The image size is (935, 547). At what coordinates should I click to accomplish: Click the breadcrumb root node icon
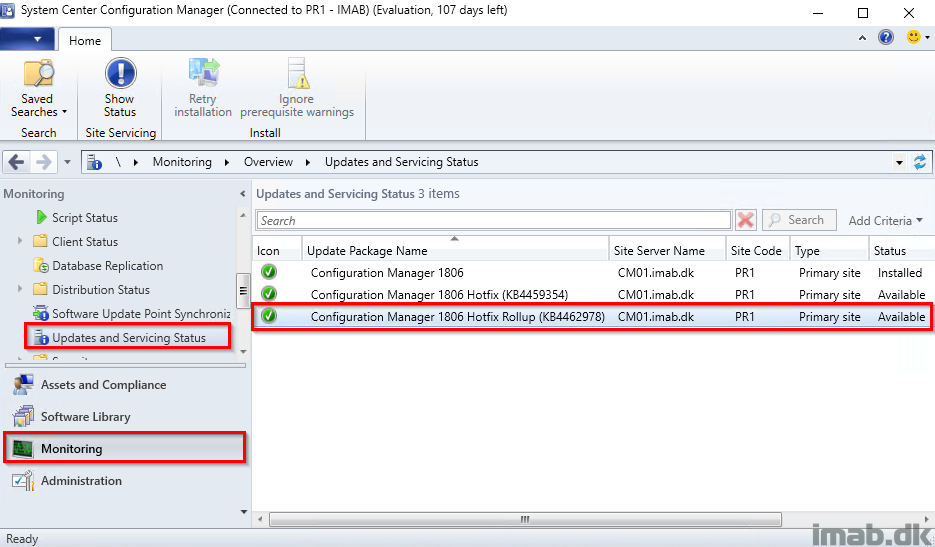pos(94,162)
